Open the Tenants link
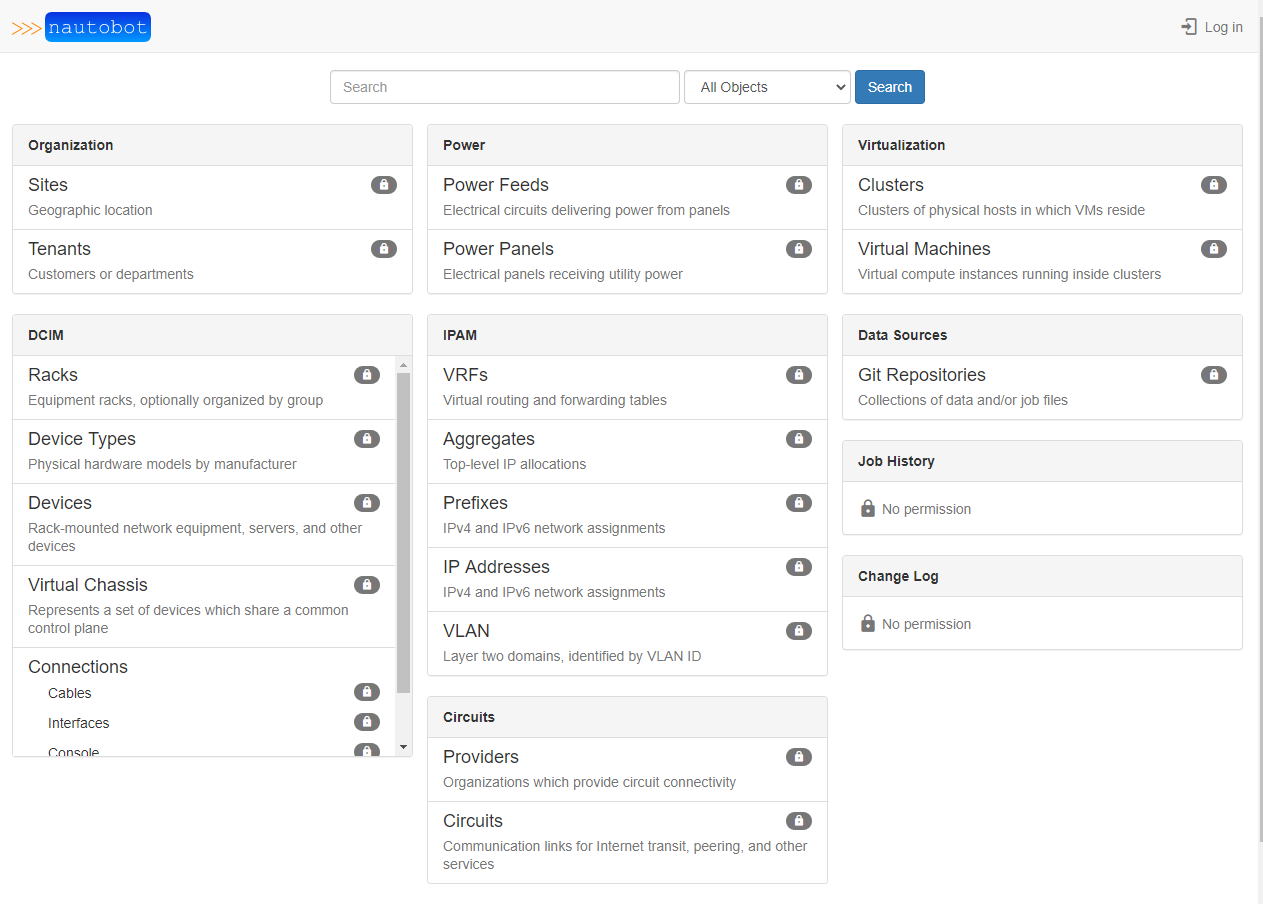 (59, 249)
